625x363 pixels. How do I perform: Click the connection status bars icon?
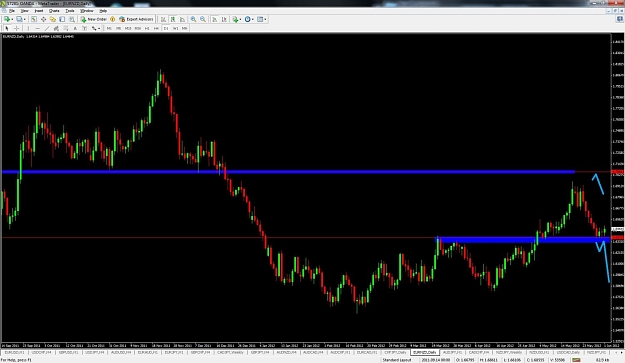576,360
